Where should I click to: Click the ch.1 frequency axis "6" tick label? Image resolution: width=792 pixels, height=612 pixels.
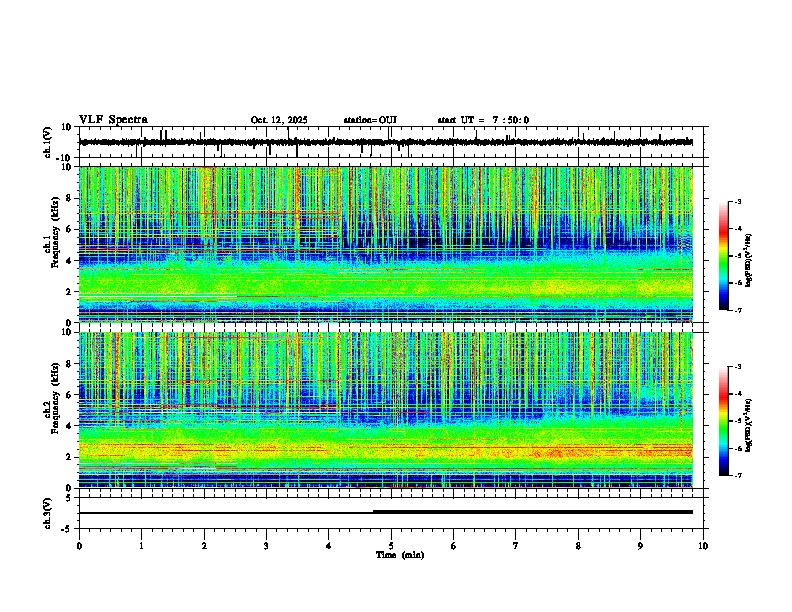pyautogui.click(x=70, y=230)
